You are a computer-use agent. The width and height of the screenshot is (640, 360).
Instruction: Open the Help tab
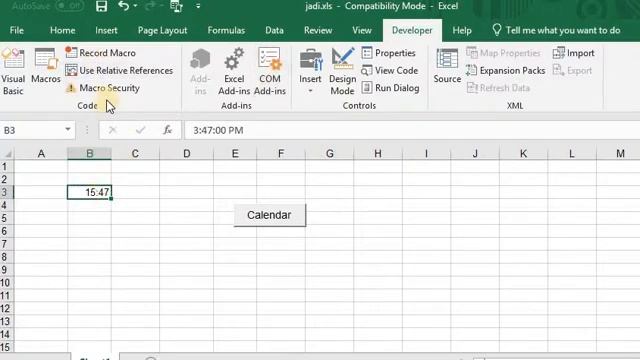pos(462,31)
